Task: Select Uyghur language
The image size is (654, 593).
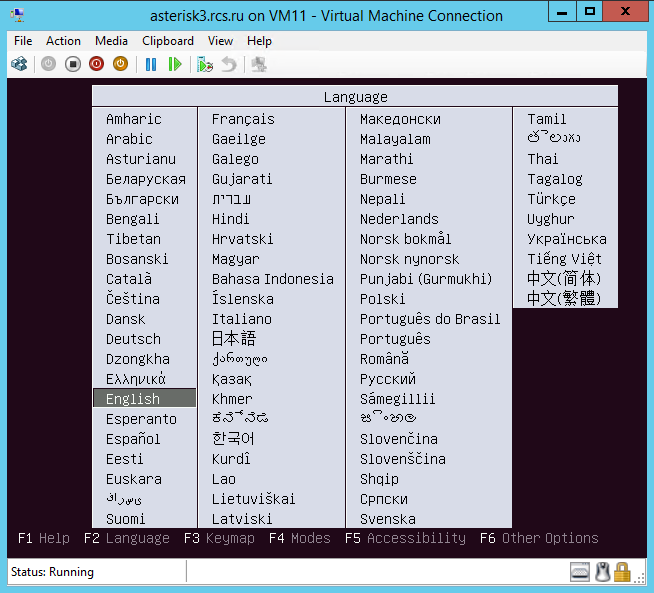Action: click(551, 219)
